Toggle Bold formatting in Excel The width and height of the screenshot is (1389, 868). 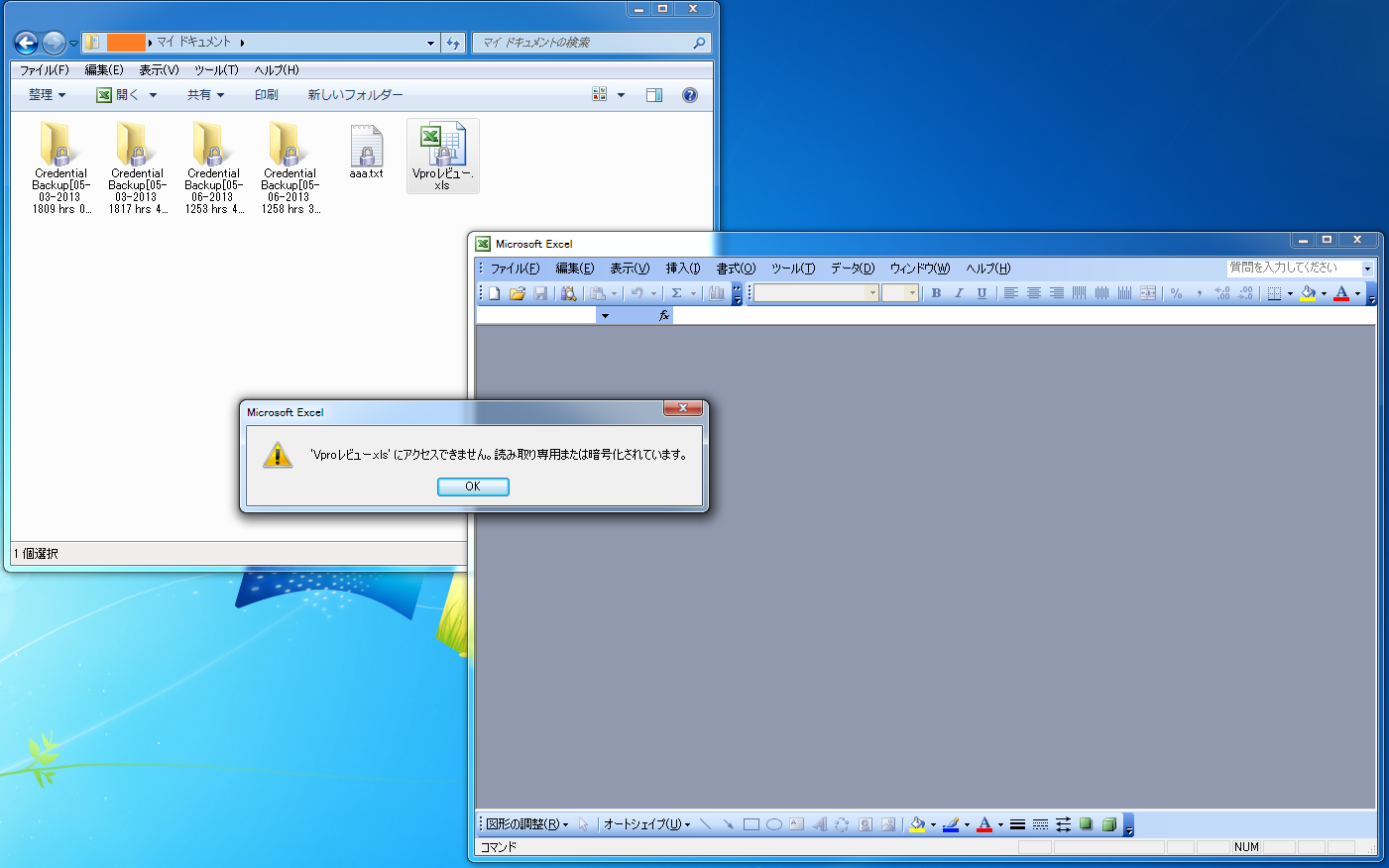pos(936,293)
